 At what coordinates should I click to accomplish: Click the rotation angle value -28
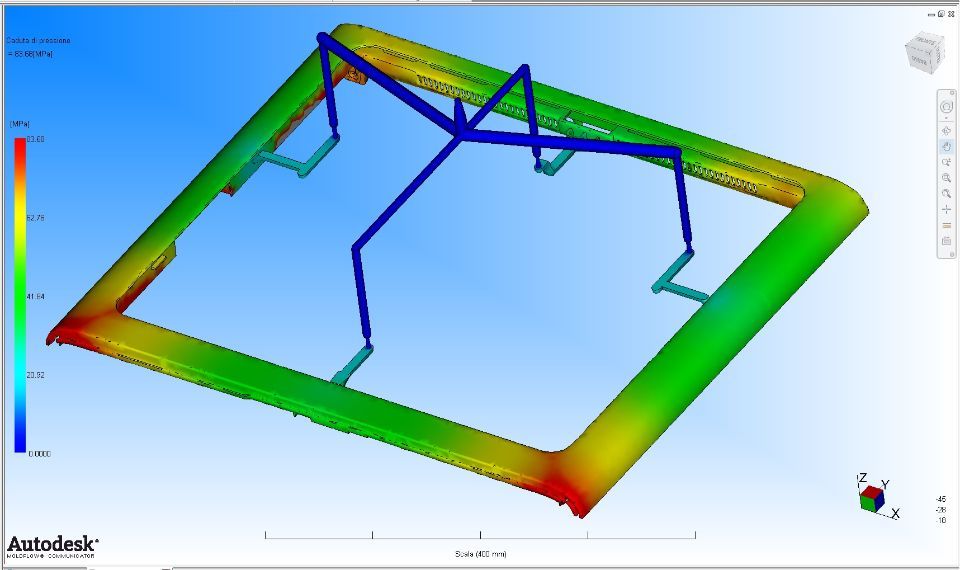pyautogui.click(x=942, y=509)
